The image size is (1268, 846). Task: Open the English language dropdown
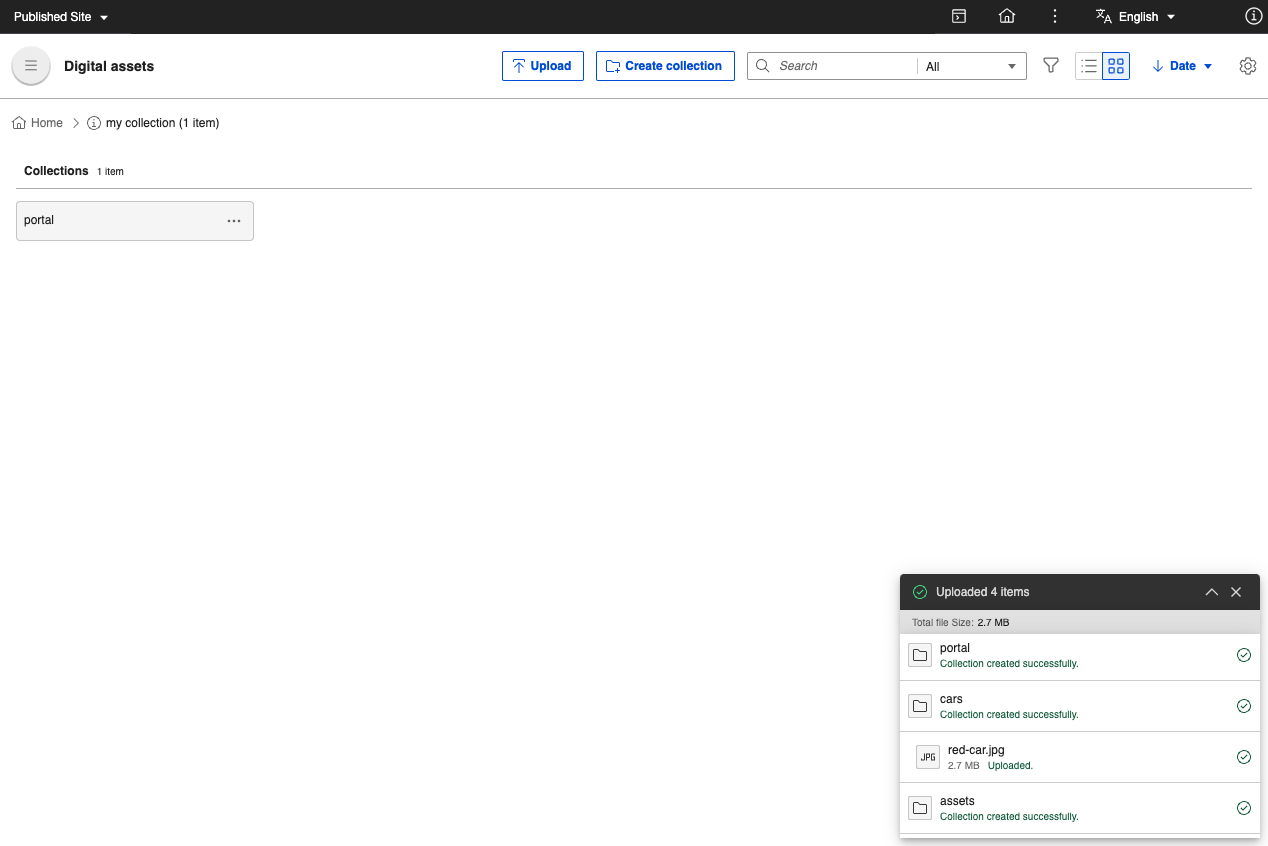point(1136,16)
